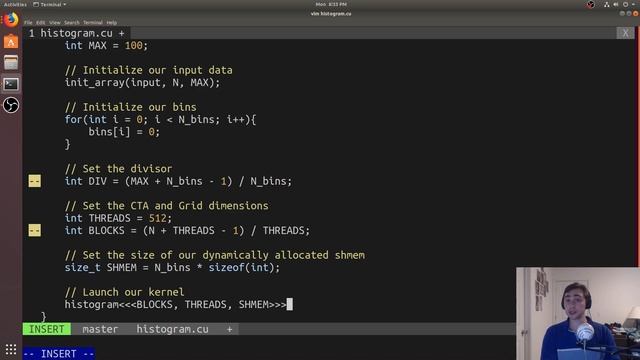Screen dimensions: 640x360
Task: Open the Terminal app menu dropdown in top bar
Action: point(49,4)
